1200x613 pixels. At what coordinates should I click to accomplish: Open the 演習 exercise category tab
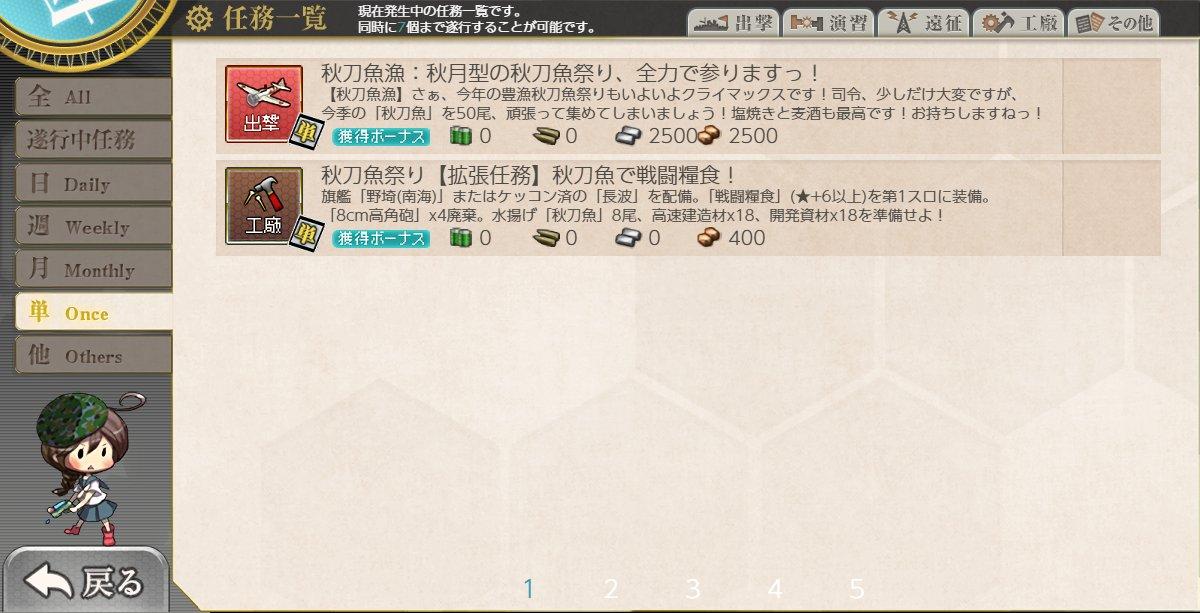(x=828, y=24)
